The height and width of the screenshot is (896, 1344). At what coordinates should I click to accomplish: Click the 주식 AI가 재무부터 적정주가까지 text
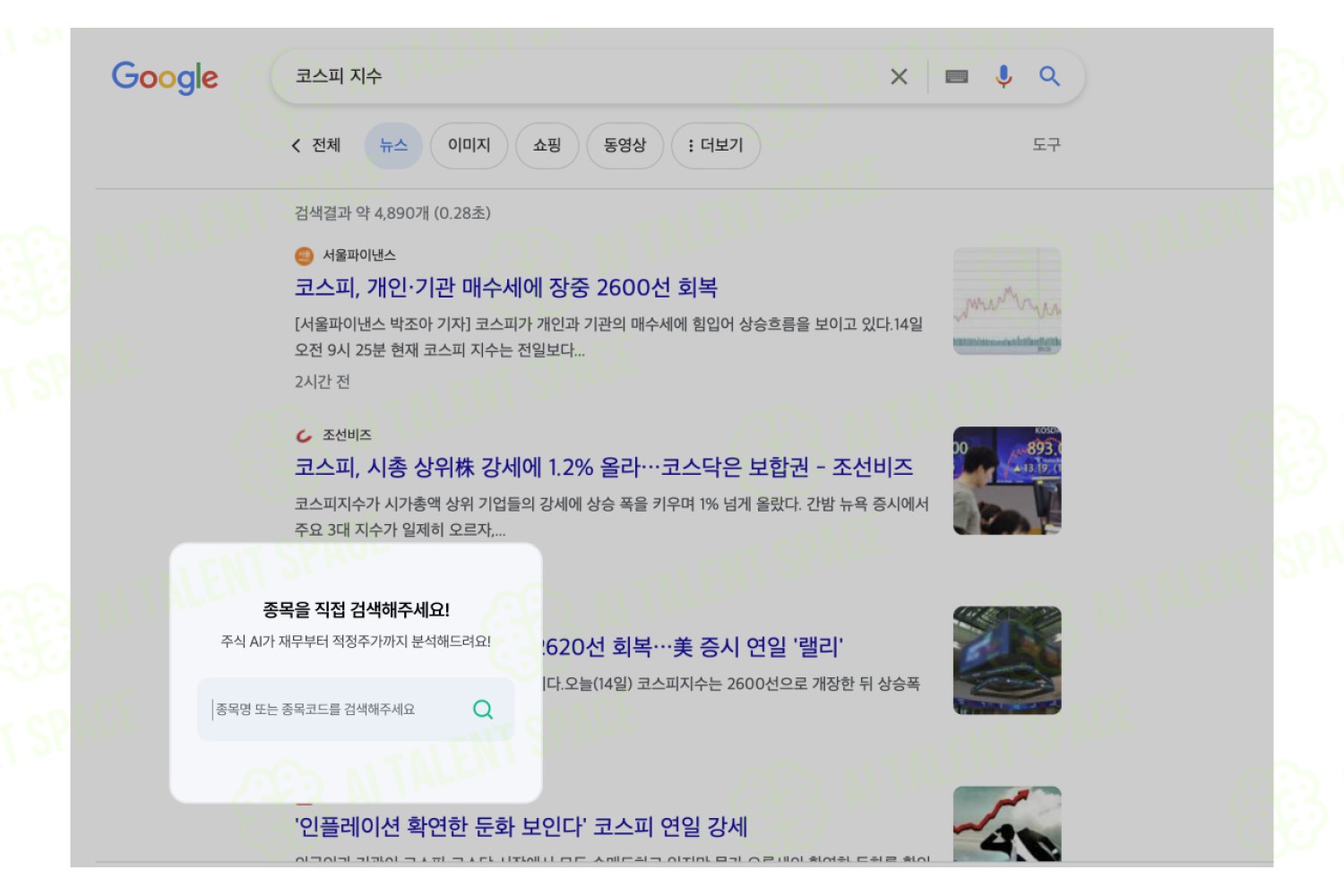pos(356,642)
